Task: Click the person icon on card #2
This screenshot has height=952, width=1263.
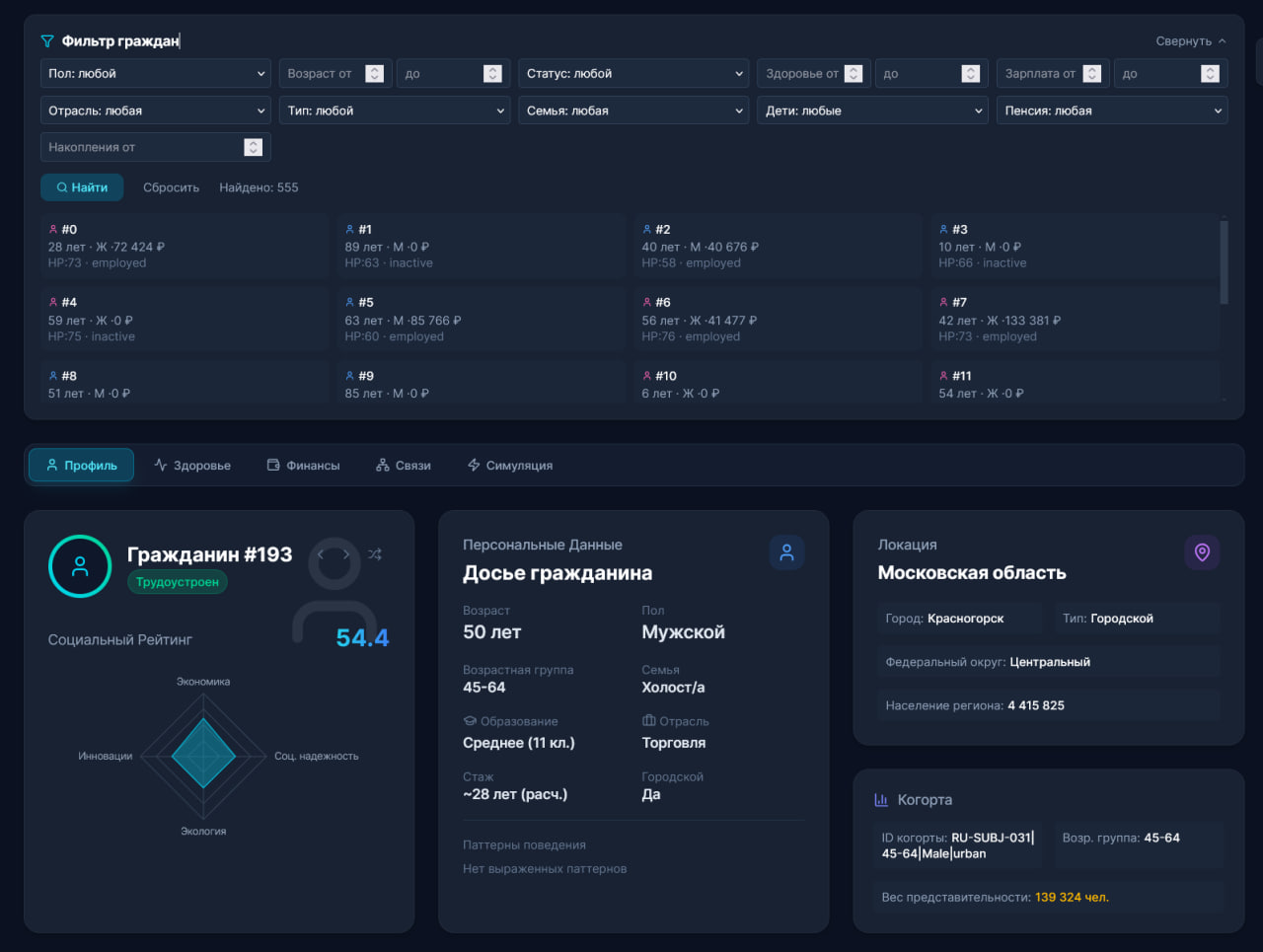Action: [x=647, y=229]
